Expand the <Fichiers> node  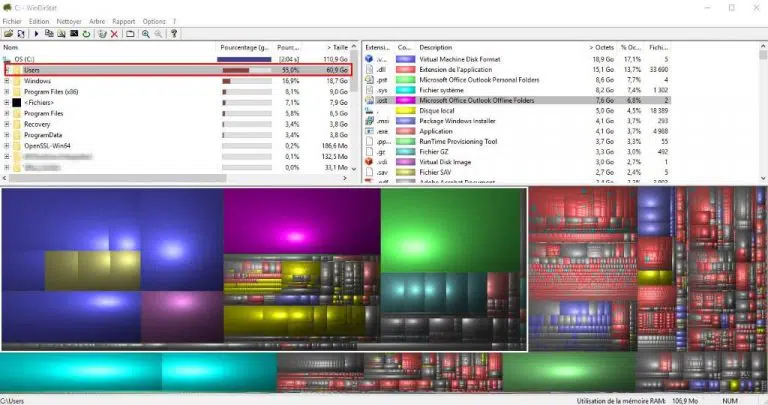[x=6, y=103]
